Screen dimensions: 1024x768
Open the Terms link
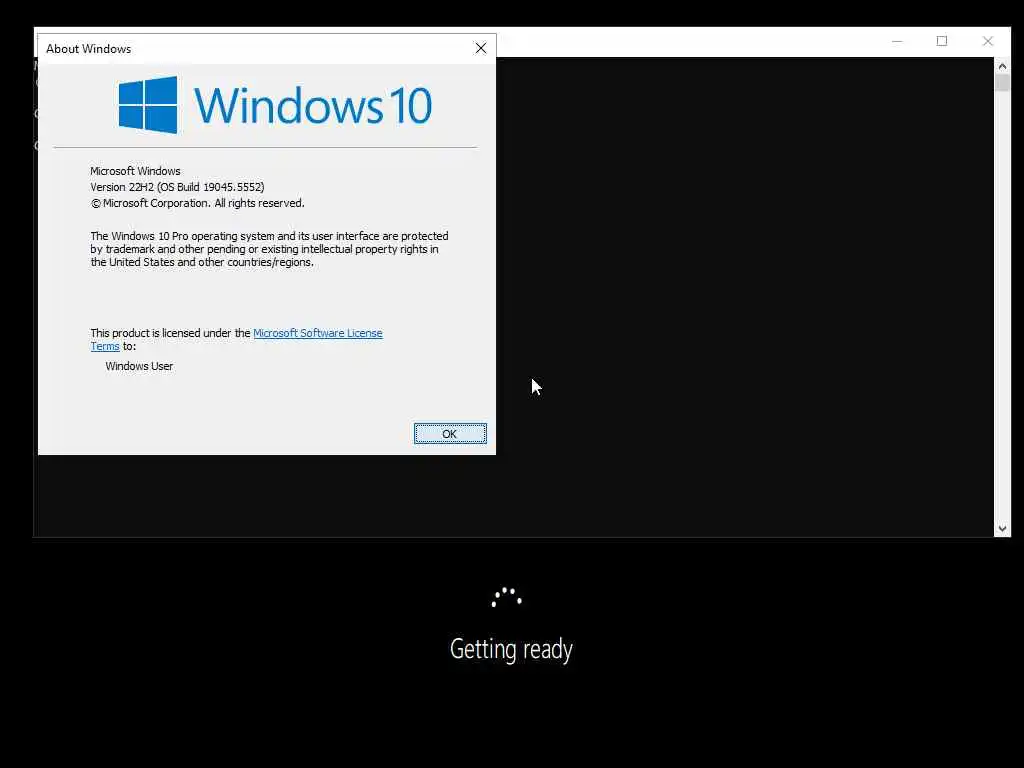tap(105, 346)
